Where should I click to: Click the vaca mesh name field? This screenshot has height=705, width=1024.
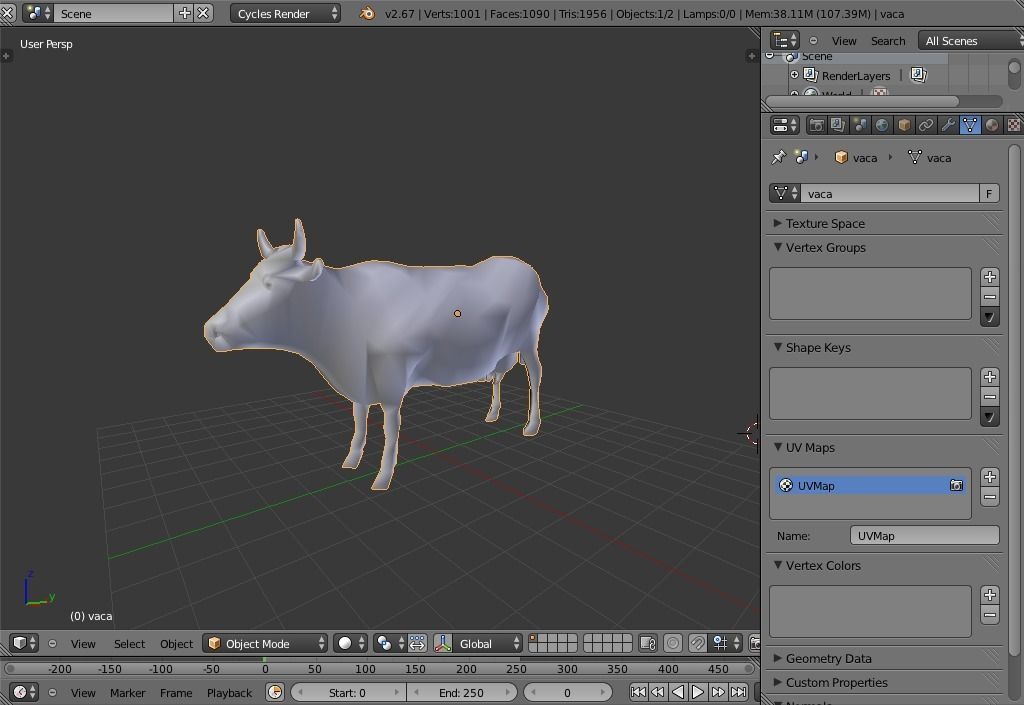889,193
